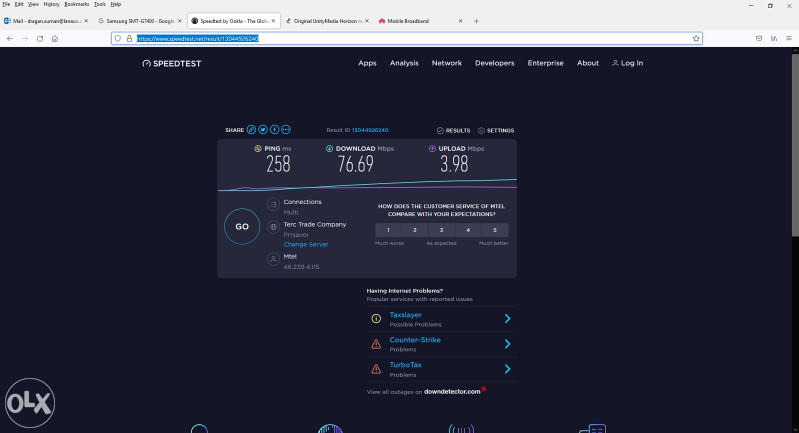Start a new test with GO button

coord(242,227)
